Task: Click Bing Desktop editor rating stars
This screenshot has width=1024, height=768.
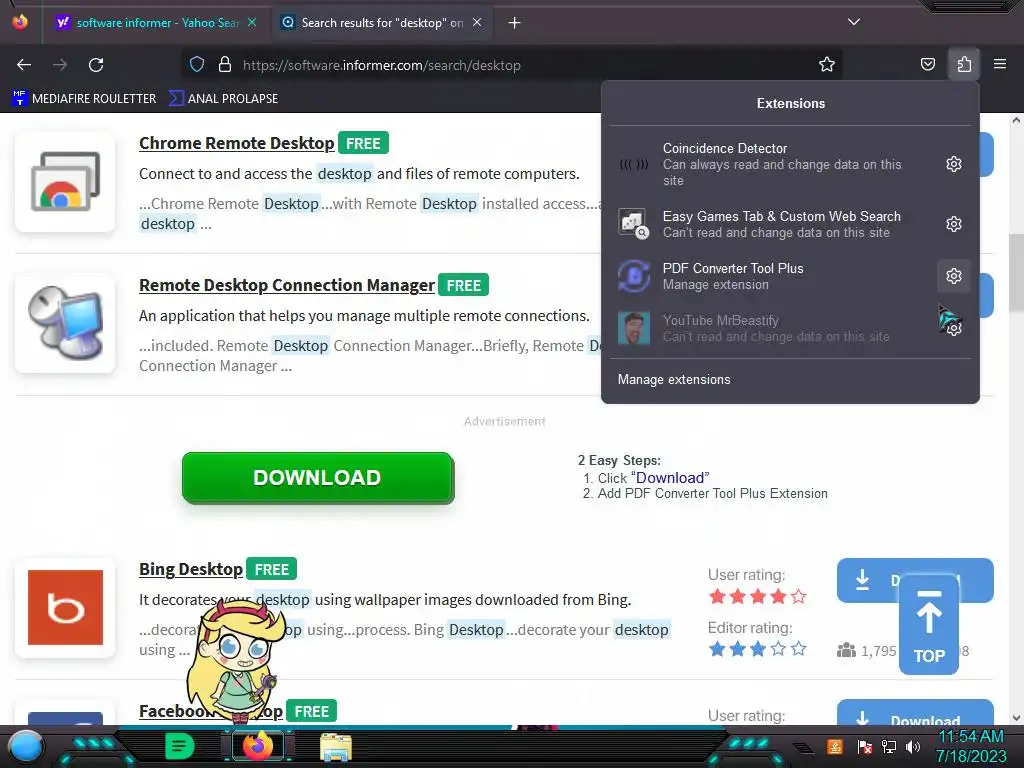Action: (758, 649)
